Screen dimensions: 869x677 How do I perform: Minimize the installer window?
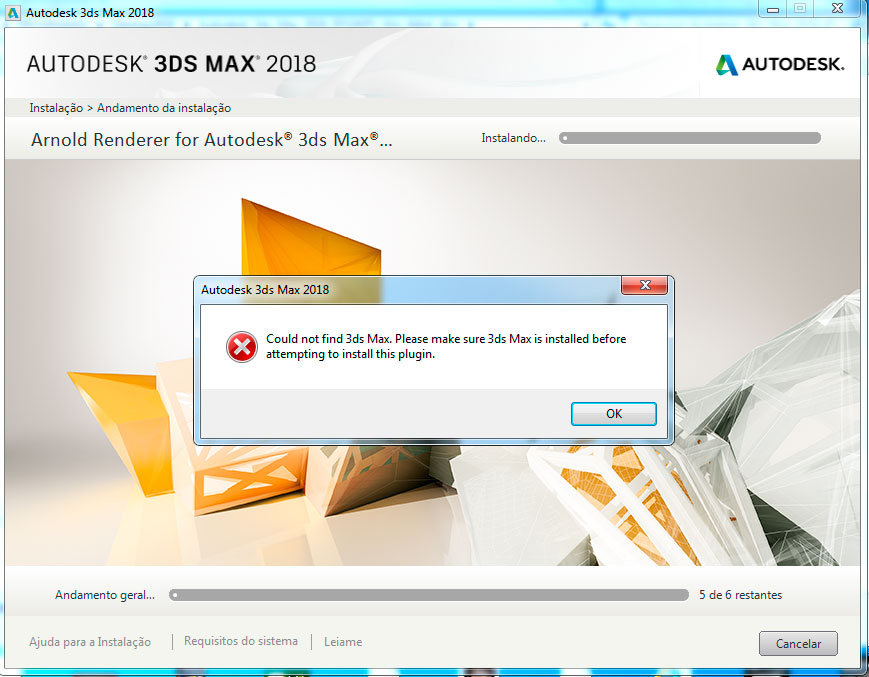click(x=773, y=9)
